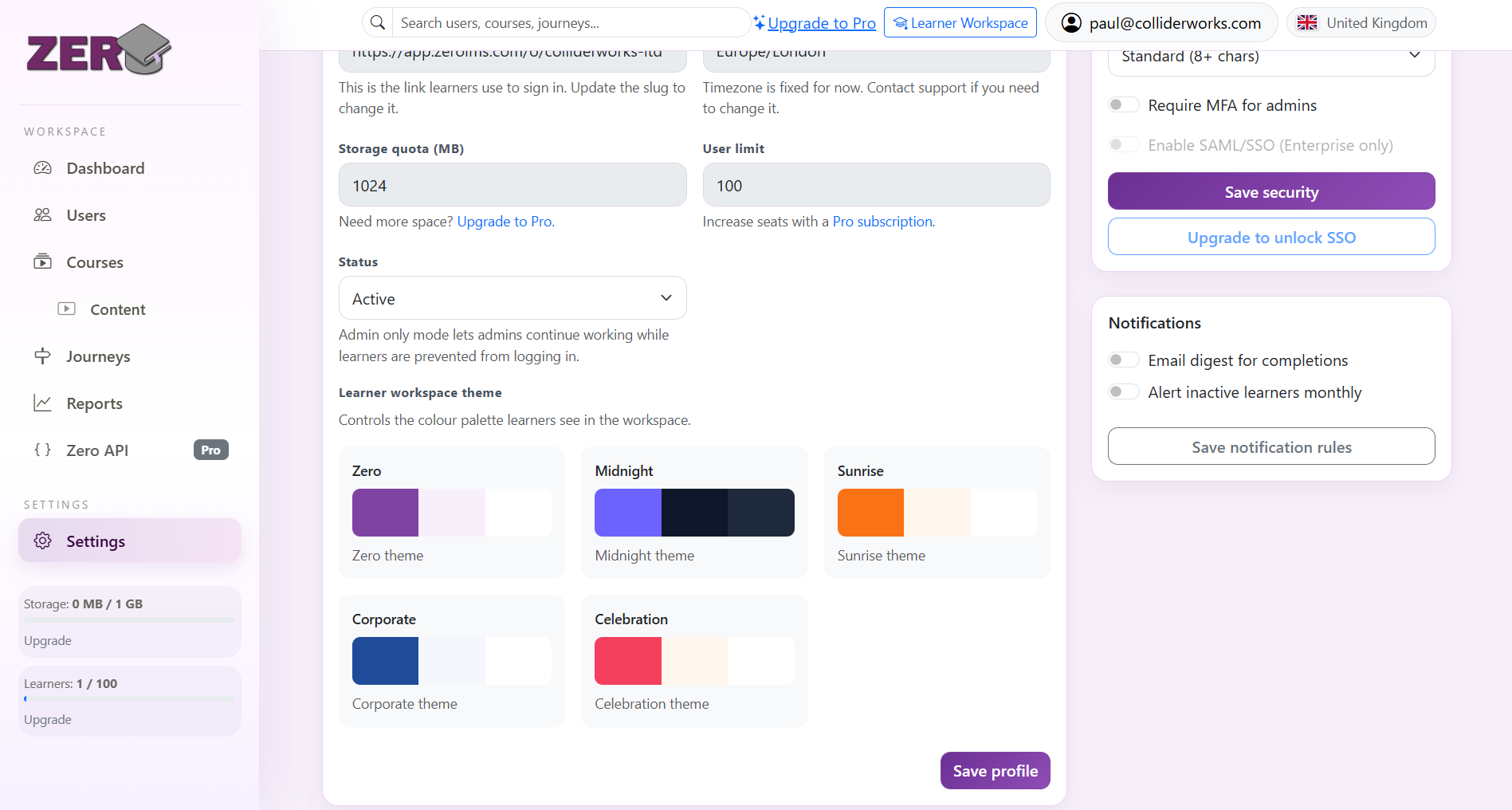Screen dimensions: 1512x810
Task: Click the Storage quota input field
Action: 512,186
